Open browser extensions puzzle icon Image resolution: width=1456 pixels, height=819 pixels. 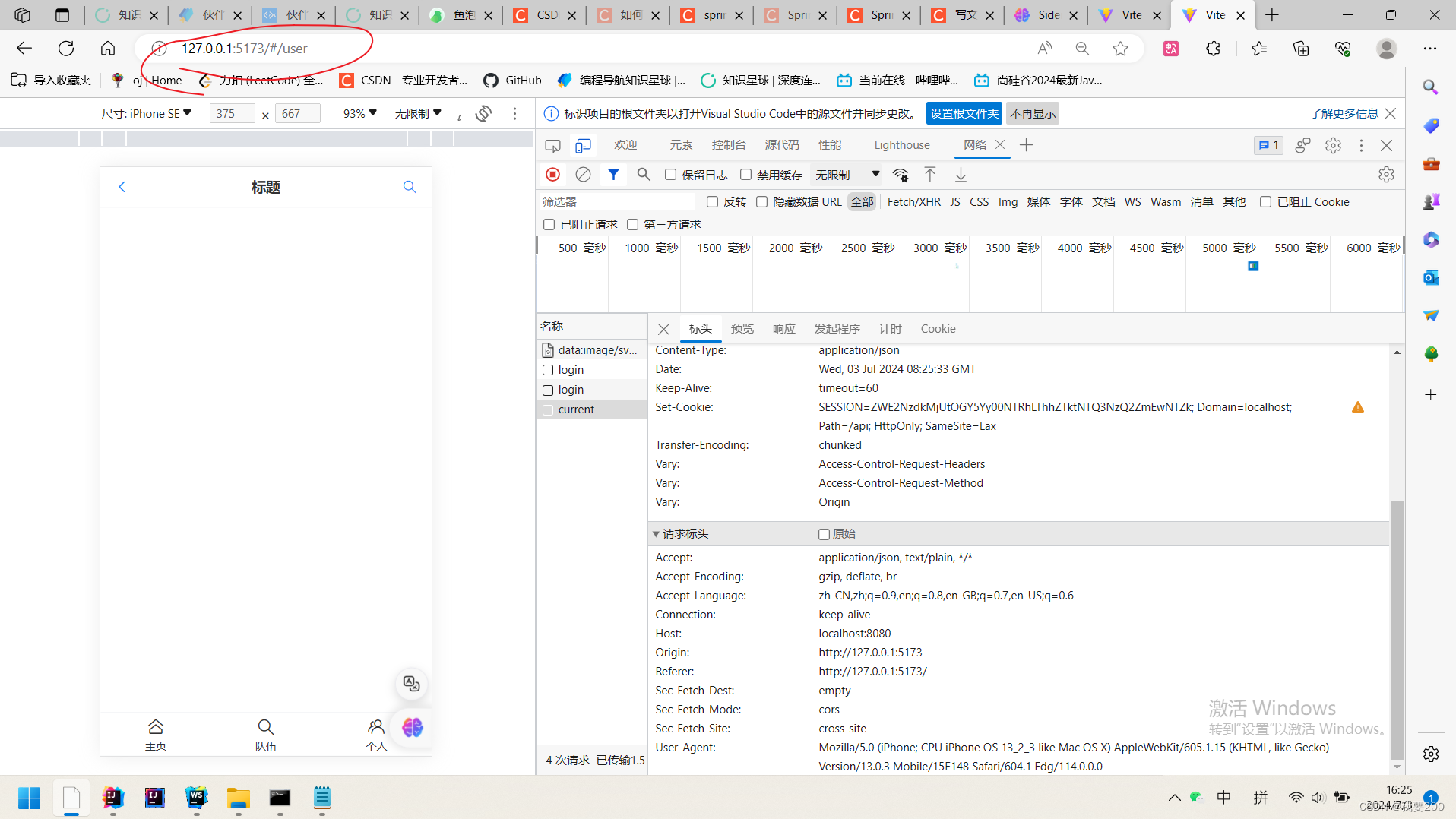point(1213,49)
